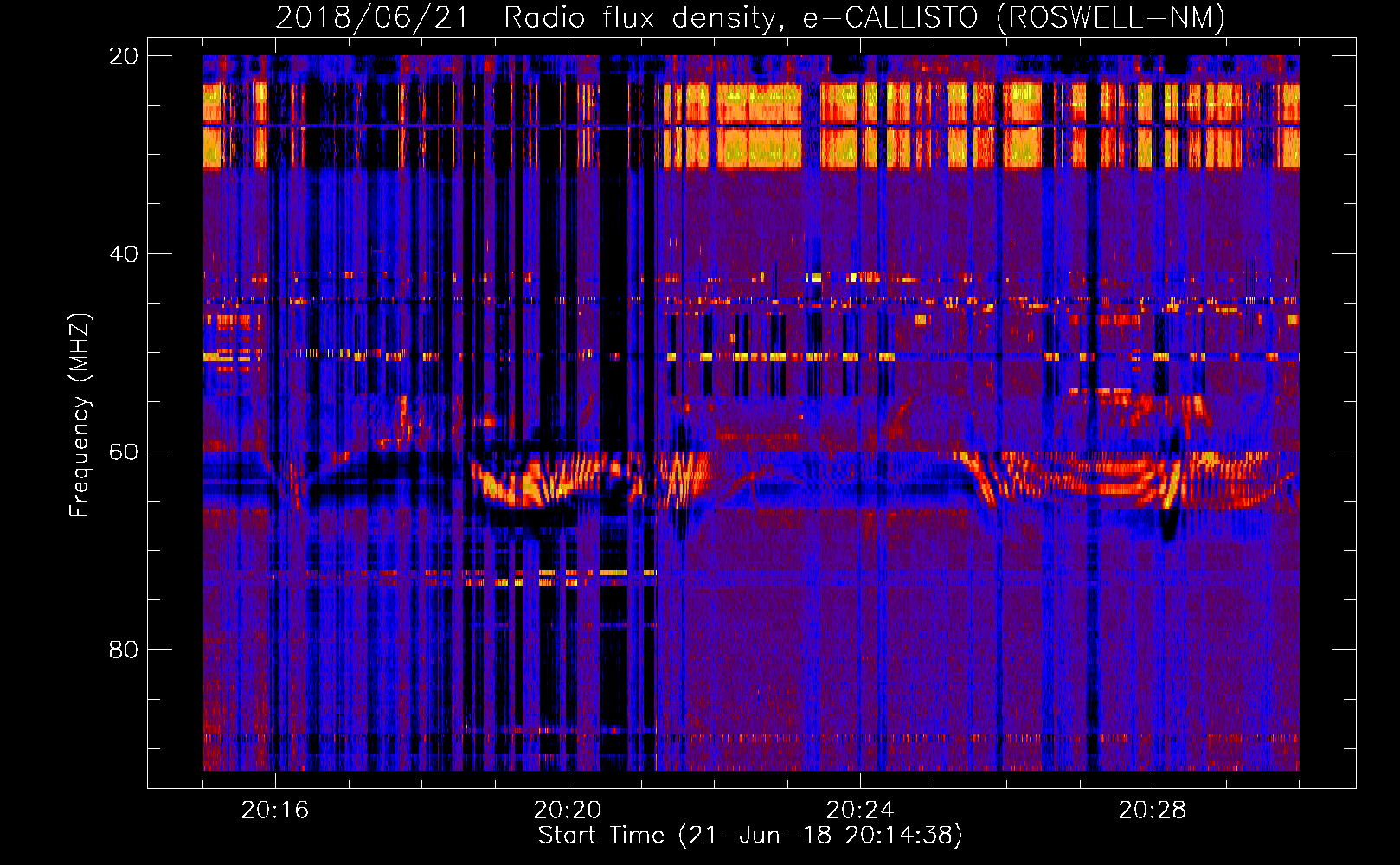Click the "20:20" time tick label

coord(568,811)
